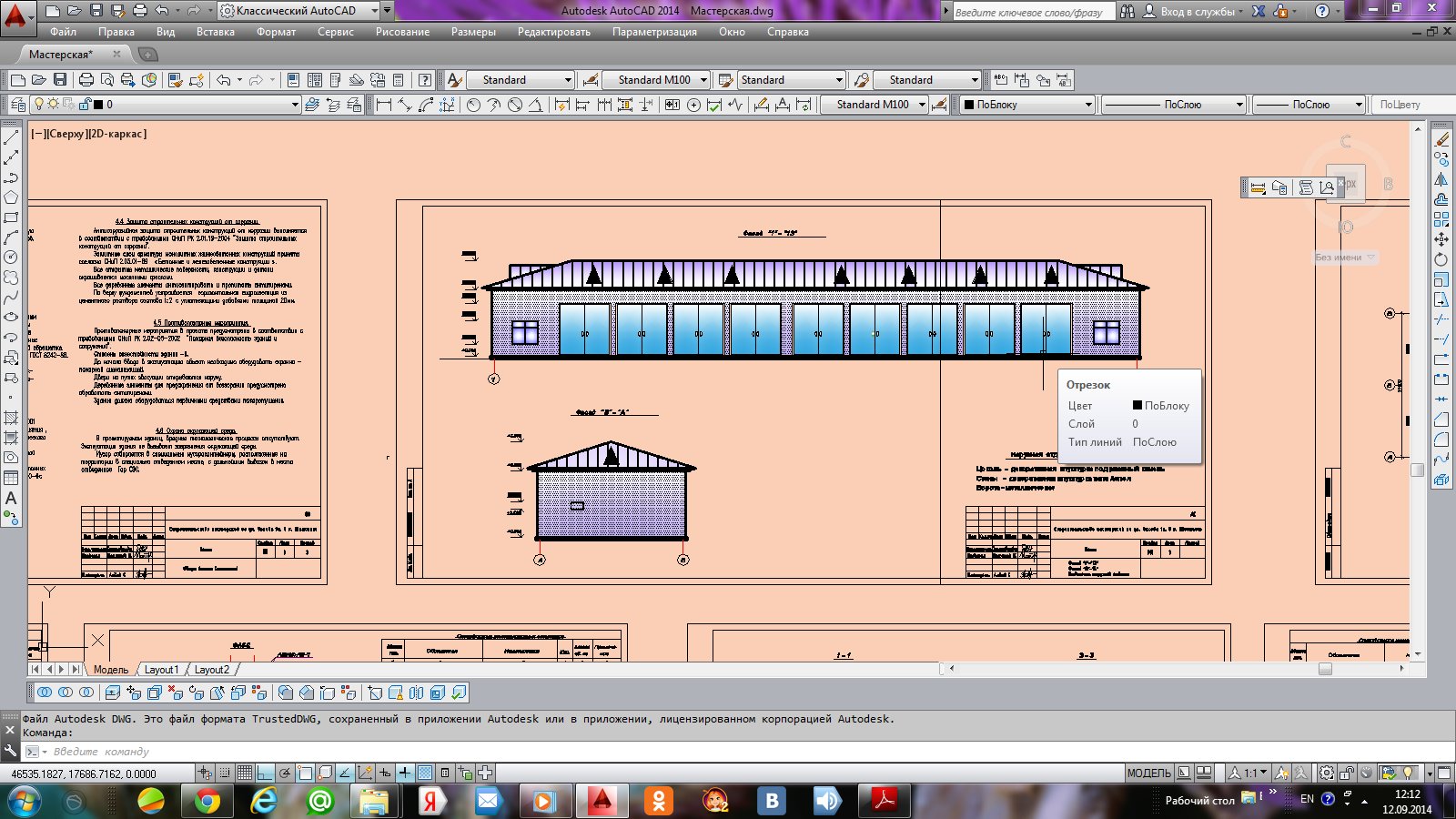Image resolution: width=1456 pixels, height=819 pixels.
Task: Select the Radius dimension tool
Action: point(473,105)
